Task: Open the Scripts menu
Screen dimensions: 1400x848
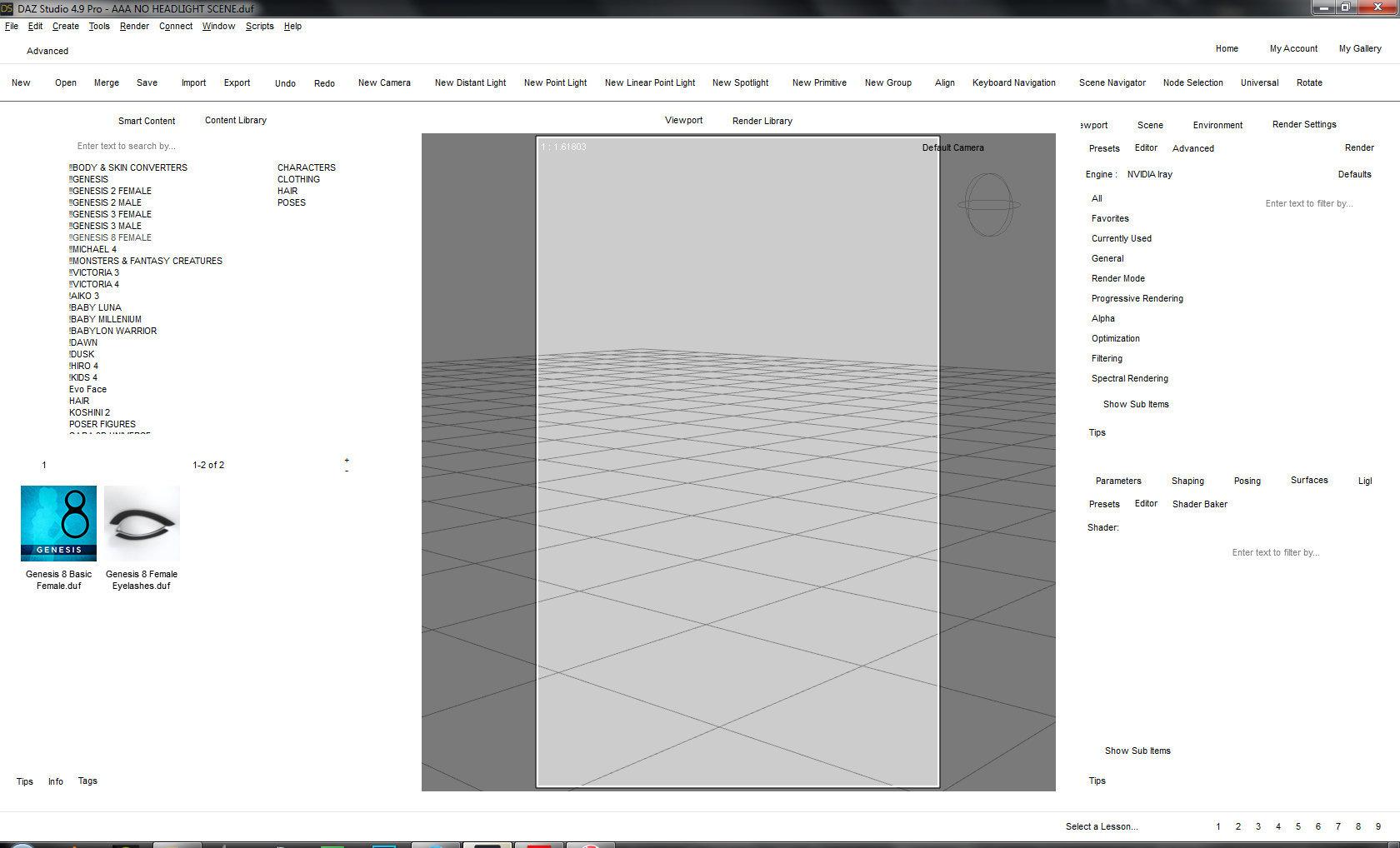Action: 259,26
